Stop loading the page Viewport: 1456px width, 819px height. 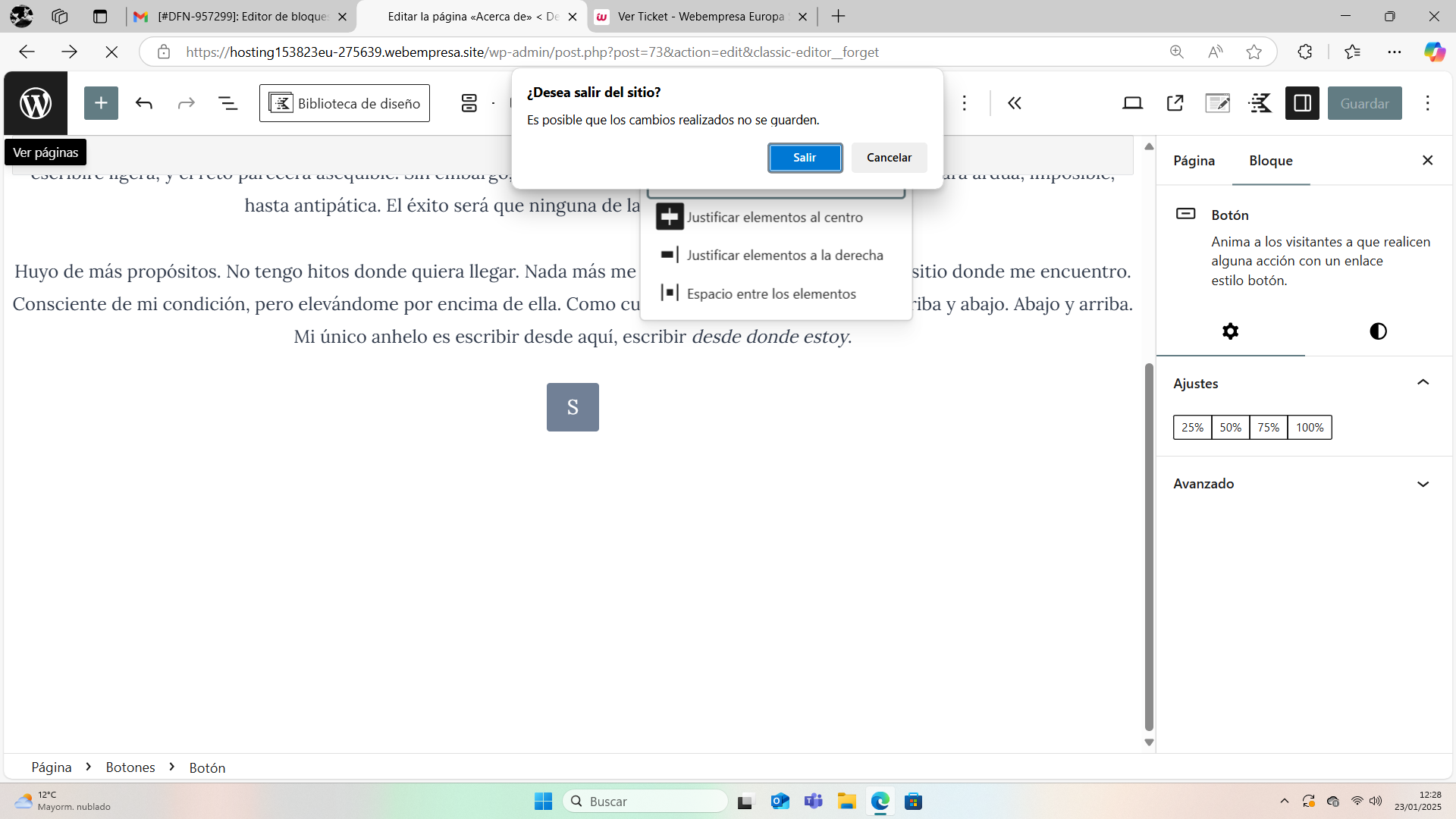coord(111,52)
